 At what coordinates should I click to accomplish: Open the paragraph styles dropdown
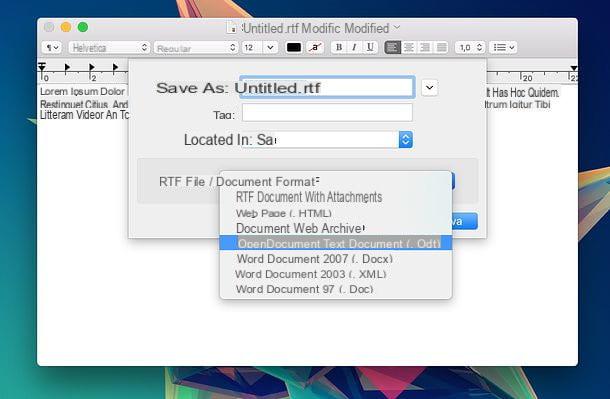point(51,47)
